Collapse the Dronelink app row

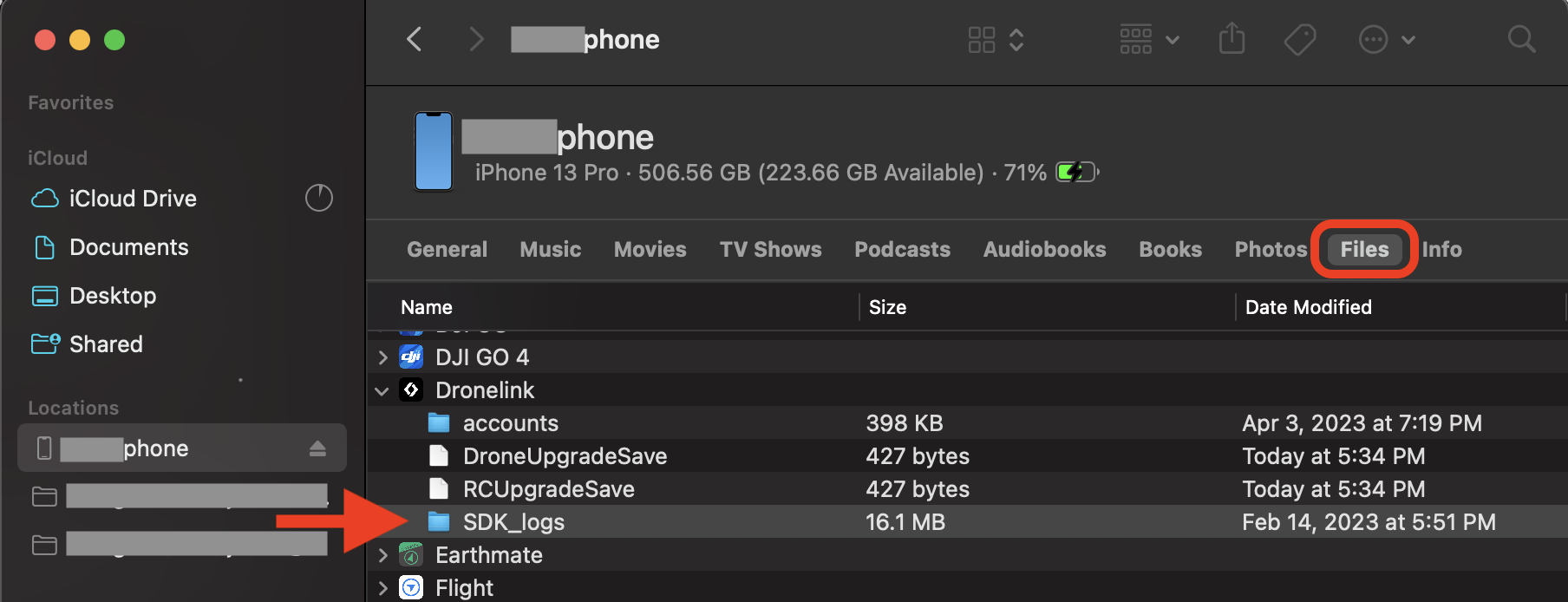click(x=382, y=391)
